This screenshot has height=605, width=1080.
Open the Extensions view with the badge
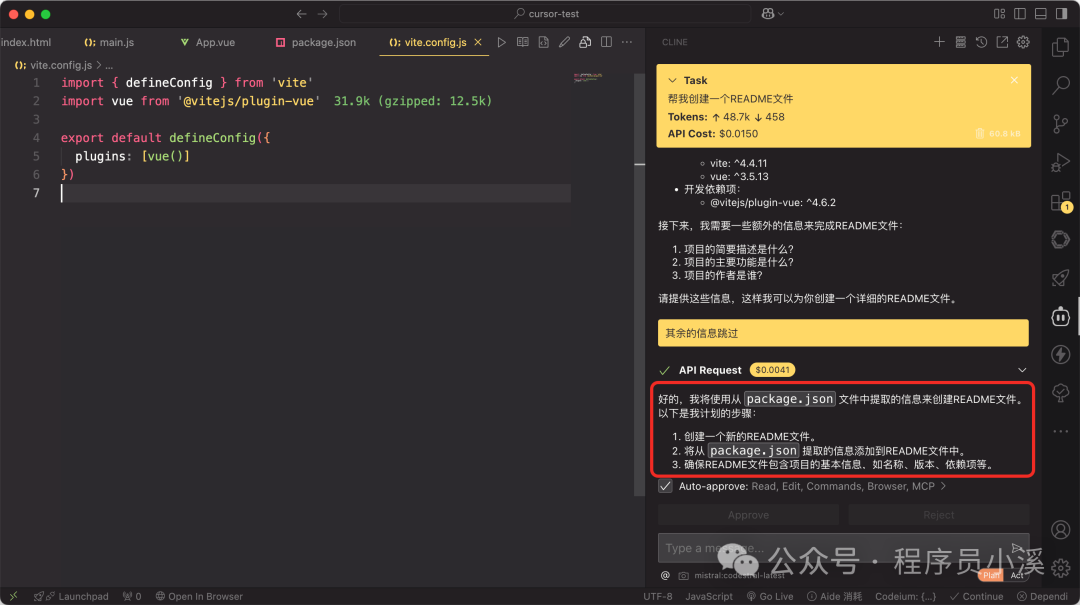tap(1058, 200)
